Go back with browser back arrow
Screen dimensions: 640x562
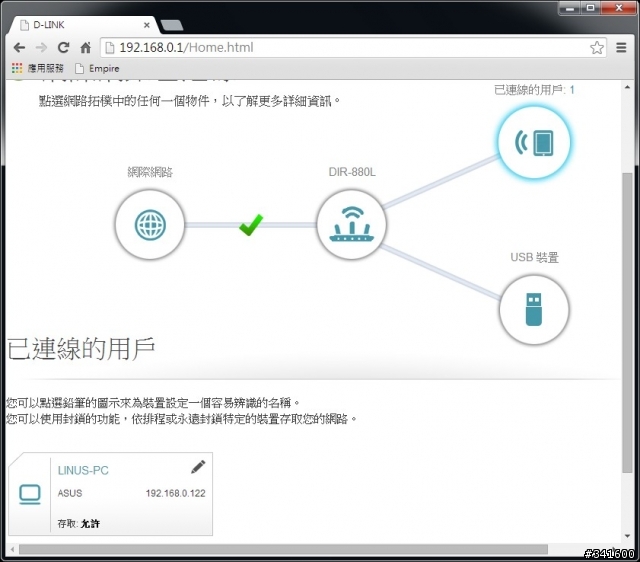[x=19, y=48]
